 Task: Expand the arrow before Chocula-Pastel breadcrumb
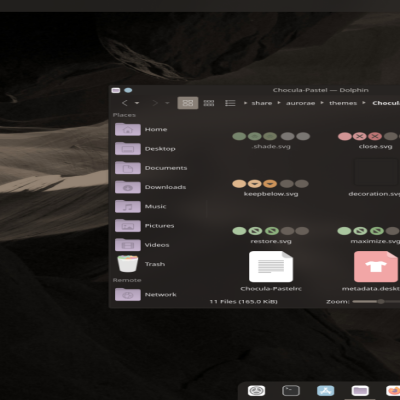click(364, 103)
